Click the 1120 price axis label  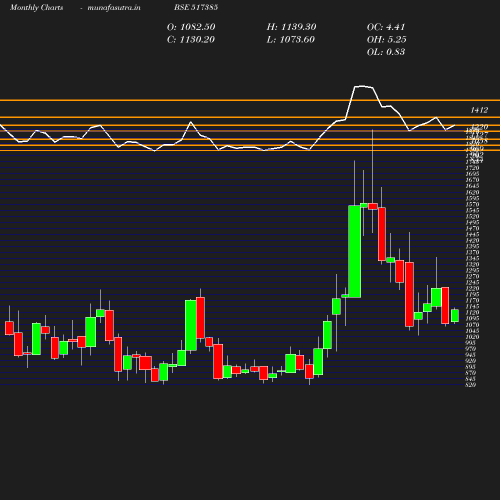coord(472,313)
